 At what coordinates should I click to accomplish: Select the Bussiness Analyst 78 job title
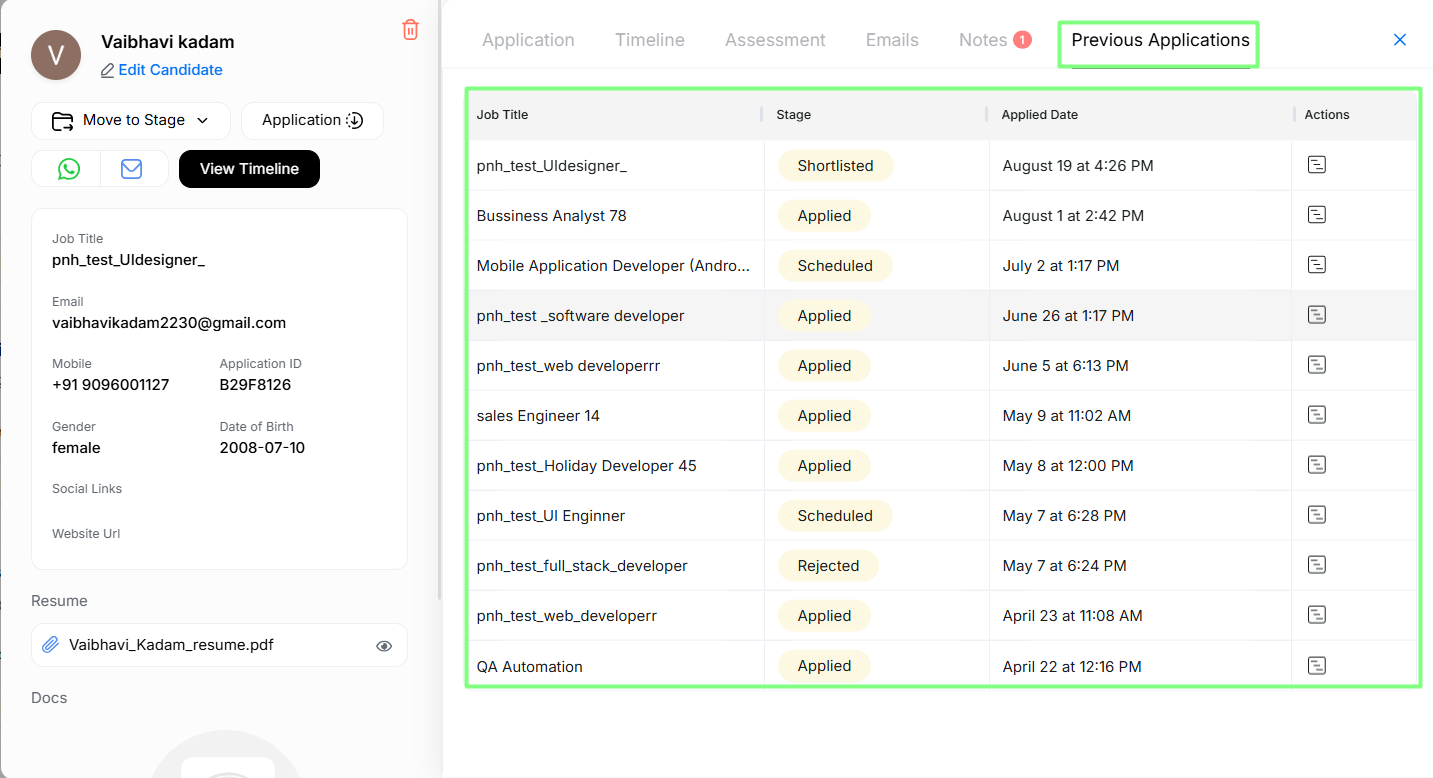coord(552,216)
